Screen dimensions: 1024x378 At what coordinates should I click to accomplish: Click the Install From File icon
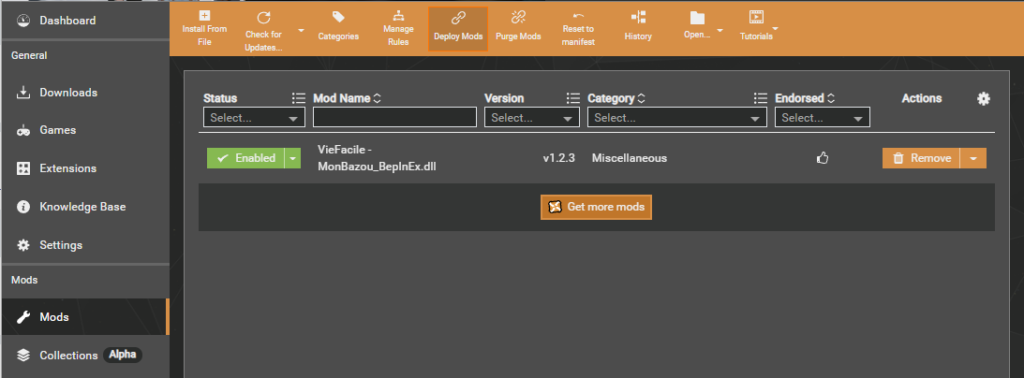click(204, 16)
